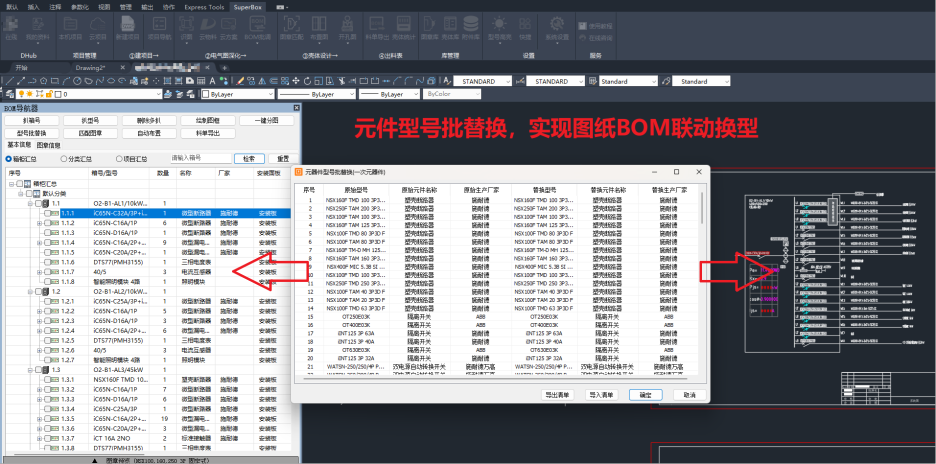Screen dimensions: 936x464
Task: Open the layer name dropdown
Action: point(158,94)
